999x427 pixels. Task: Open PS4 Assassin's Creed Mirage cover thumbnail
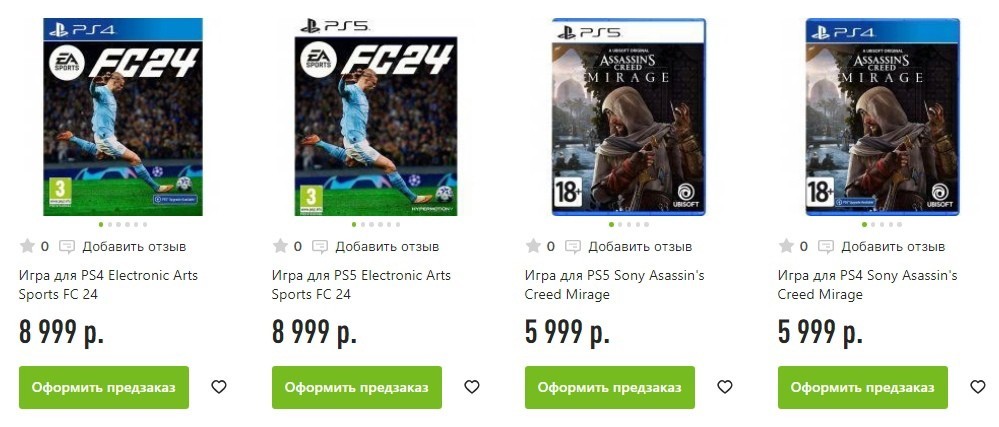point(882,117)
